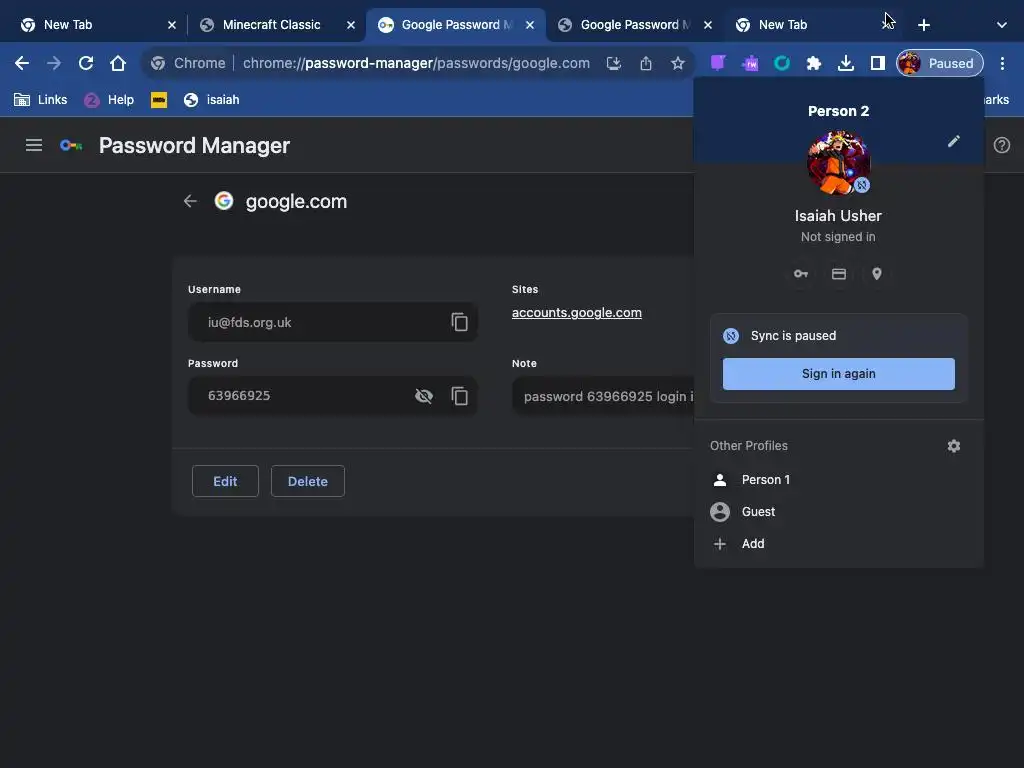Open saved passwords key icon in profile popup
Viewport: 1024px width, 768px height.
[x=801, y=274]
